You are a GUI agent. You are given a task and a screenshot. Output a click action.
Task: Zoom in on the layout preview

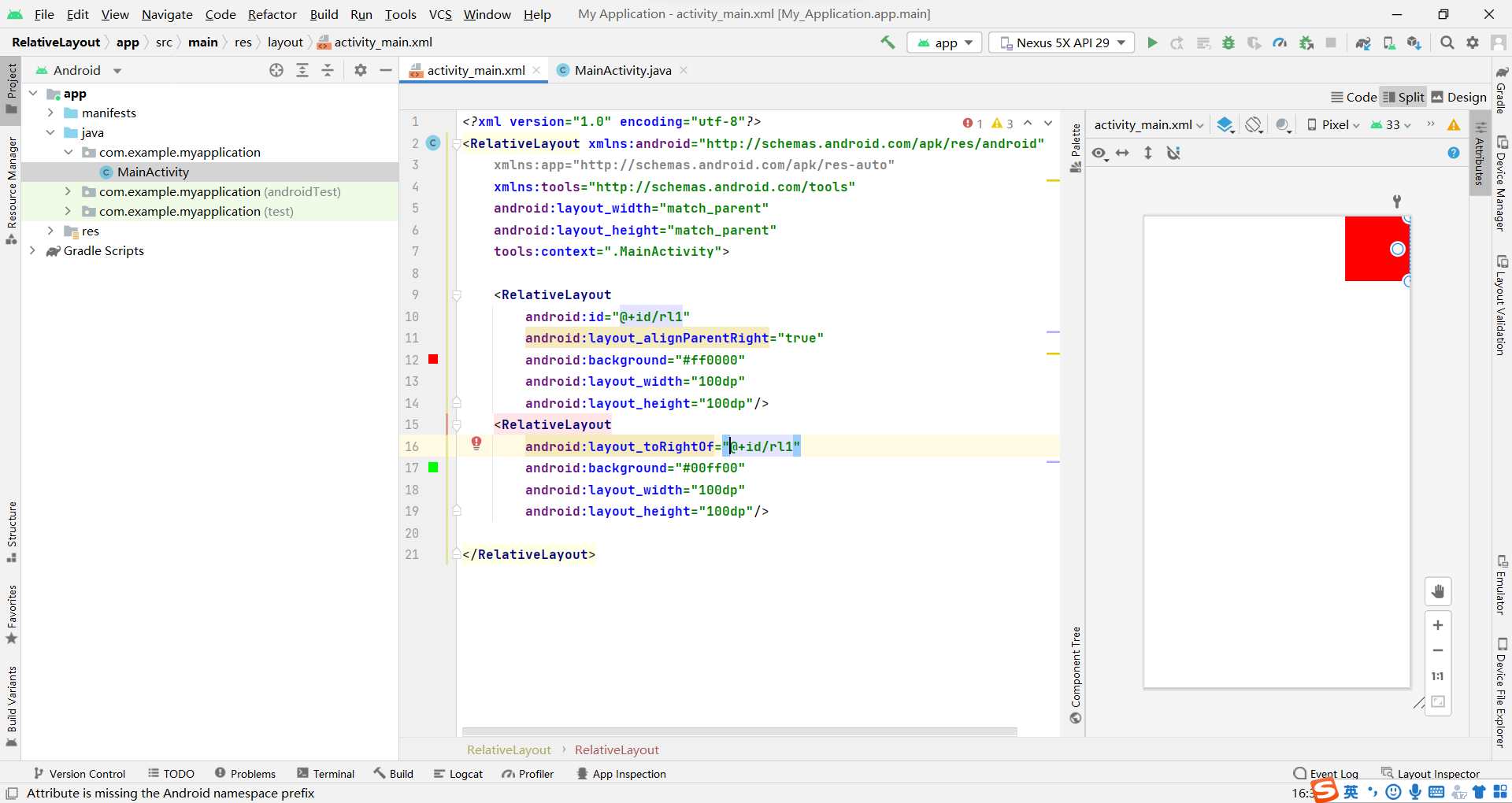[1439, 624]
